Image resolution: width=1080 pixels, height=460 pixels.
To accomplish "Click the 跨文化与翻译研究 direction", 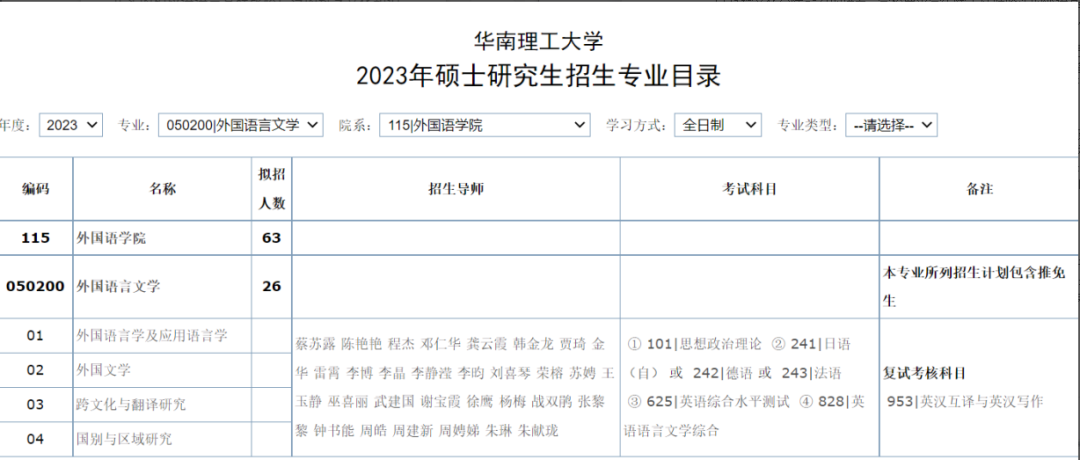I will pos(131,404).
